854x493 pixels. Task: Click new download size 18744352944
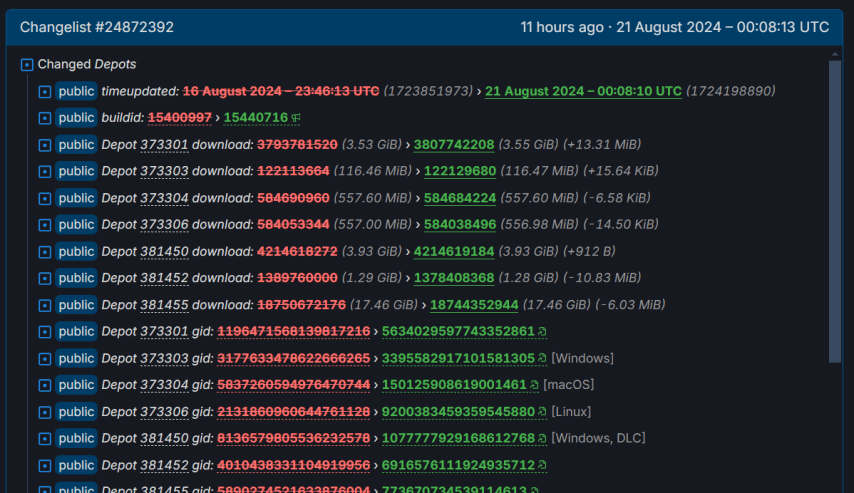(x=474, y=305)
